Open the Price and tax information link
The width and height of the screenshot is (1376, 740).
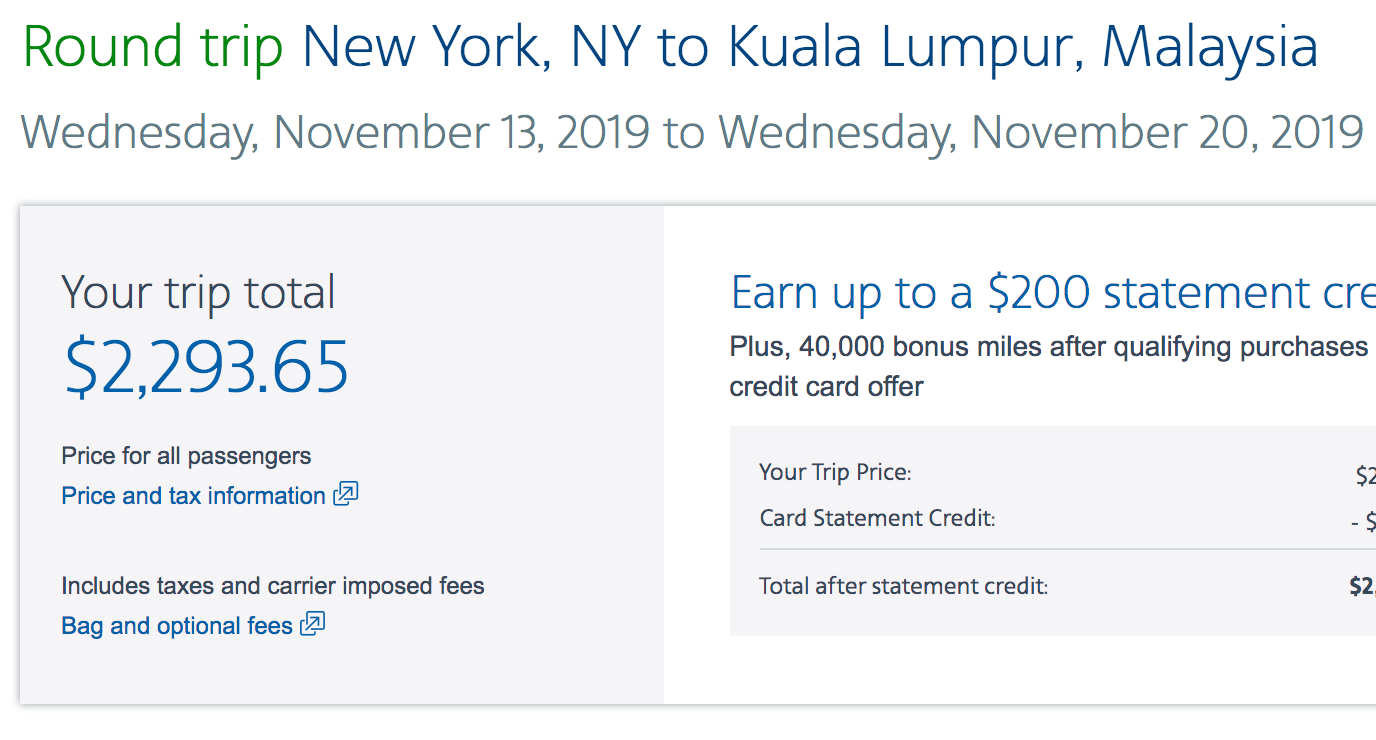tap(193, 496)
